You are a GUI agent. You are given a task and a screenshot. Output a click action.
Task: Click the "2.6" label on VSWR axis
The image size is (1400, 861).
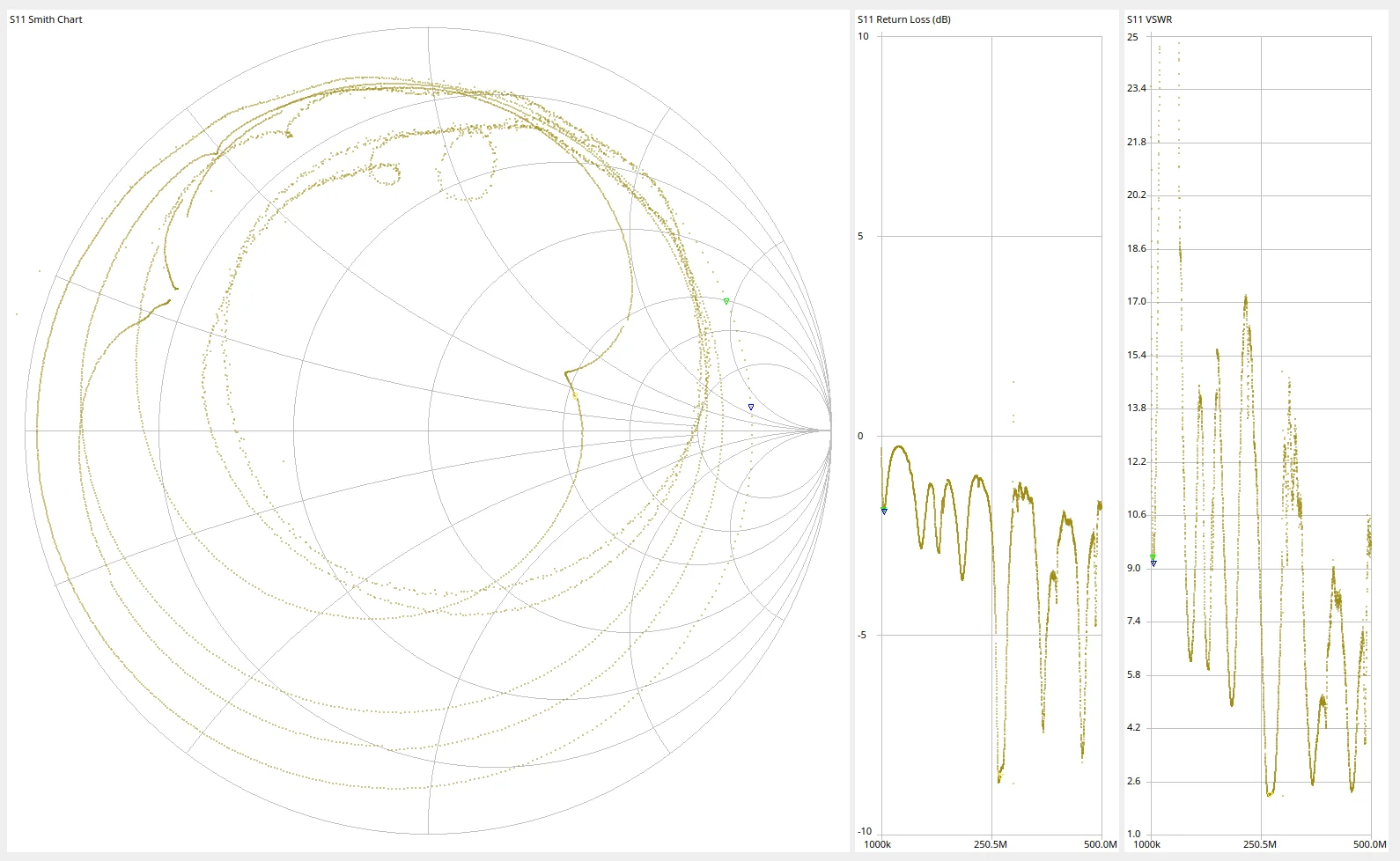click(x=1134, y=781)
